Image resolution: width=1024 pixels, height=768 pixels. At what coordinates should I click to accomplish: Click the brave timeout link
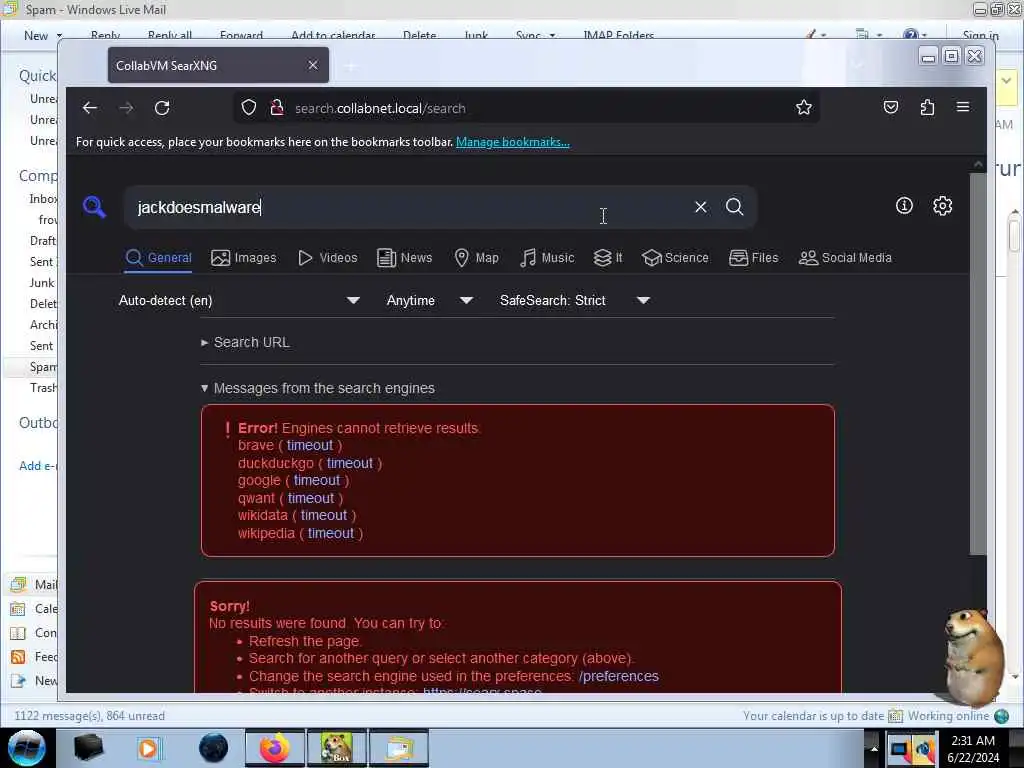[x=310, y=445]
